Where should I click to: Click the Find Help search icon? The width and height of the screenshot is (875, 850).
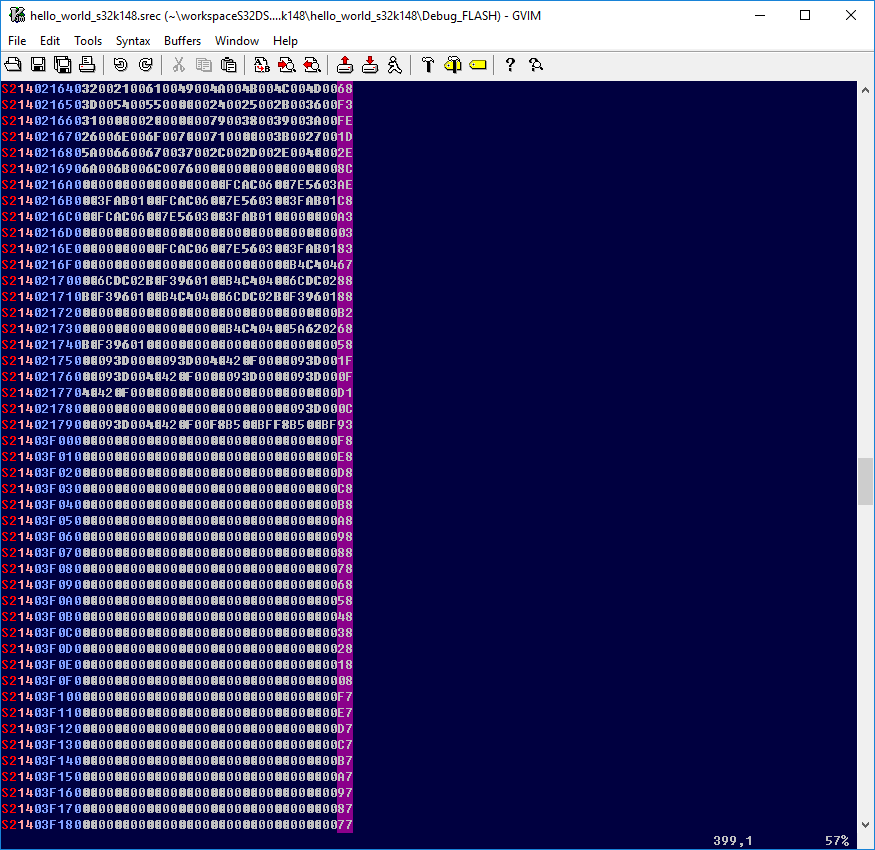[x=536, y=65]
